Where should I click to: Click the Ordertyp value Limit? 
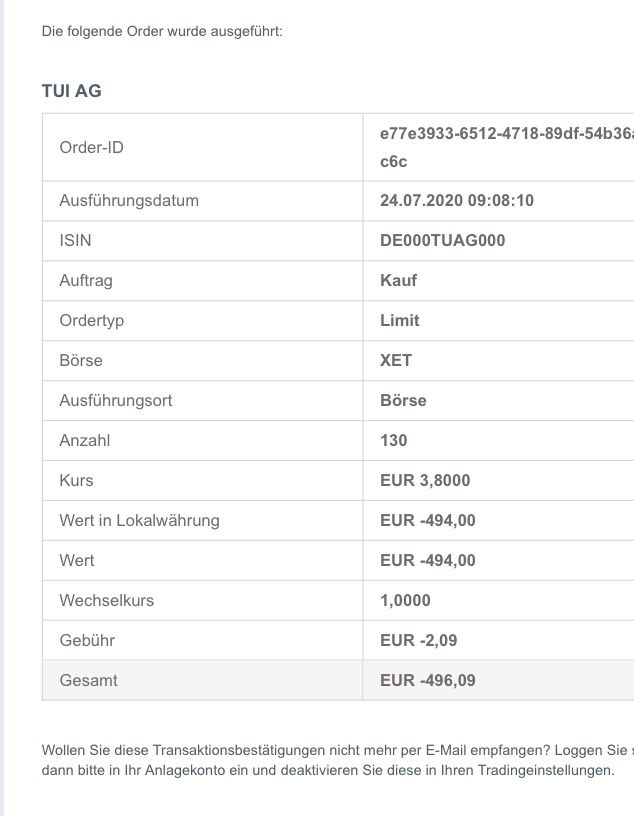point(400,320)
